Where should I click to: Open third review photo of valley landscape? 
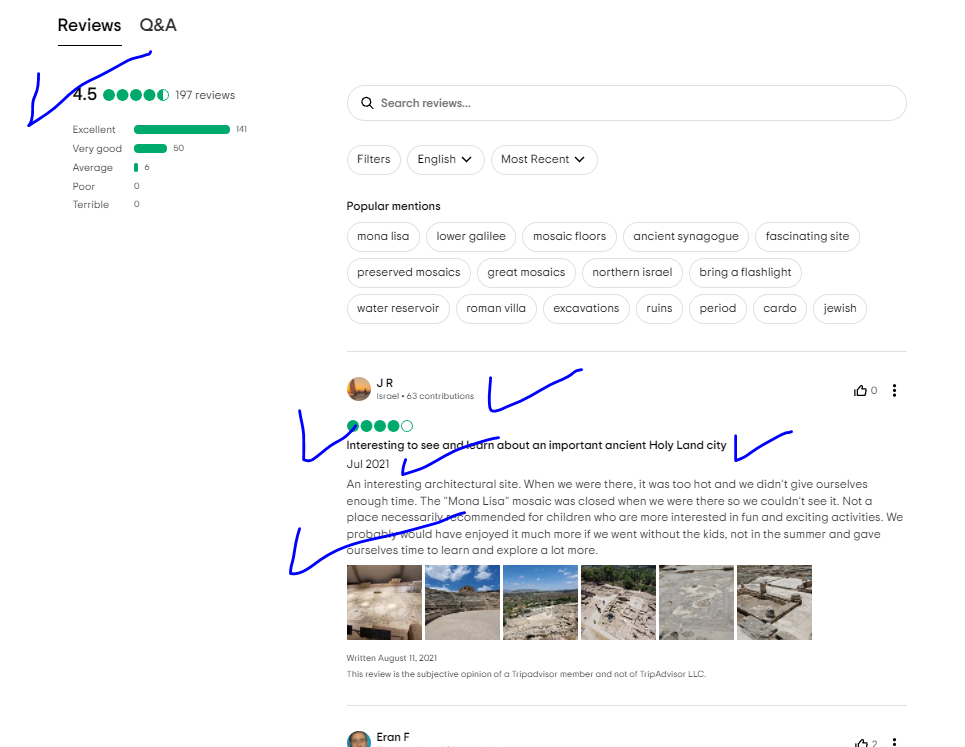(x=540, y=602)
